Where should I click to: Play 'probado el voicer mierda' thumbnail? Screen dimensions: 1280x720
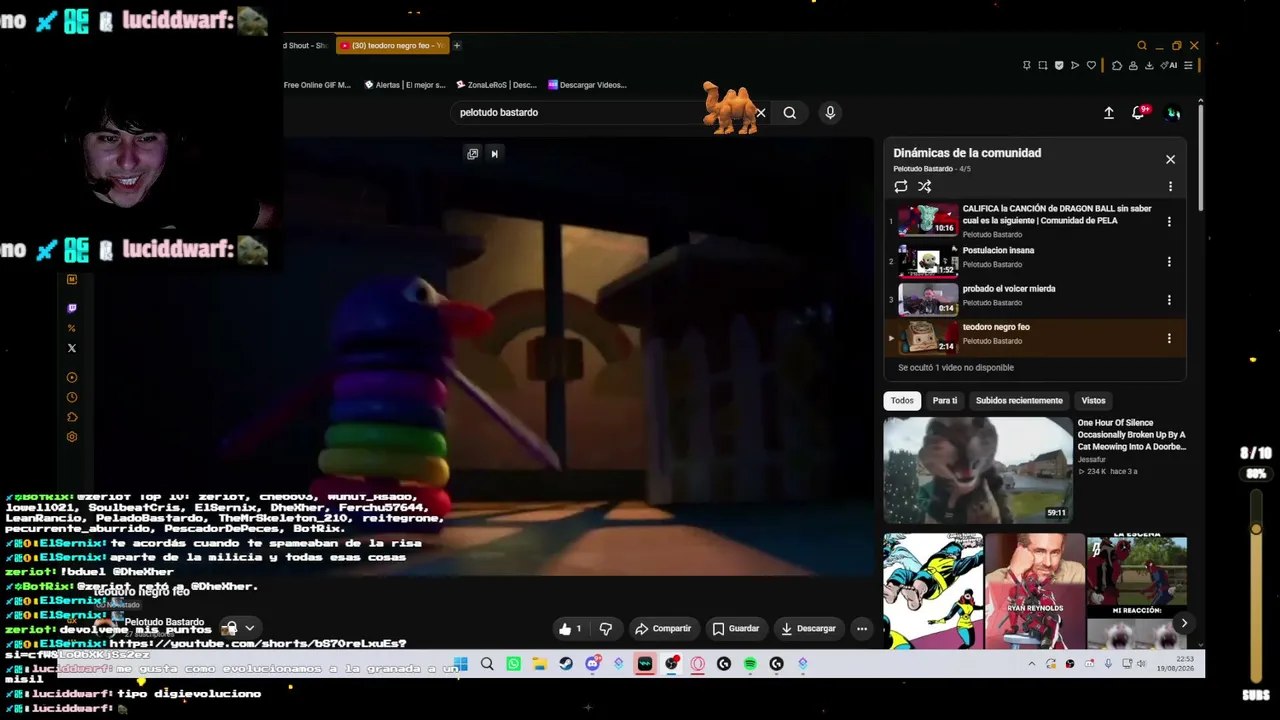pyautogui.click(x=928, y=300)
